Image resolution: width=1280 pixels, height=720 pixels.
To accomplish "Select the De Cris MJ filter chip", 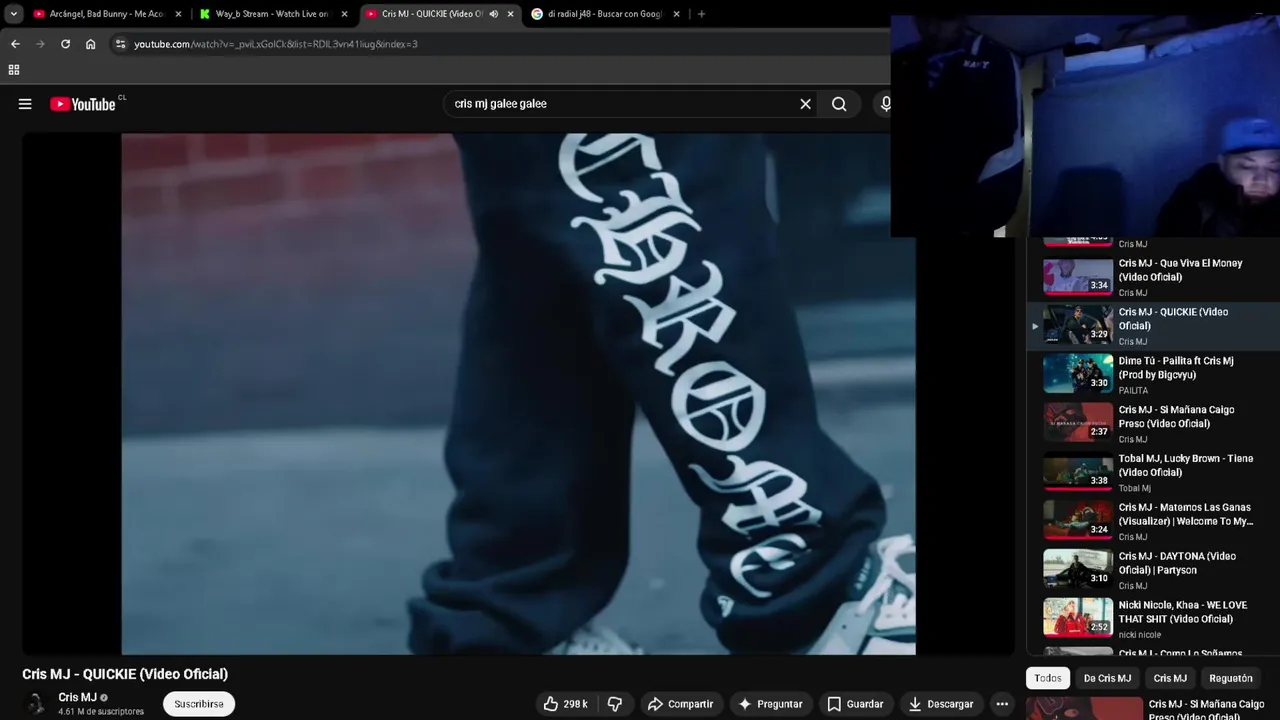I will [x=1107, y=678].
